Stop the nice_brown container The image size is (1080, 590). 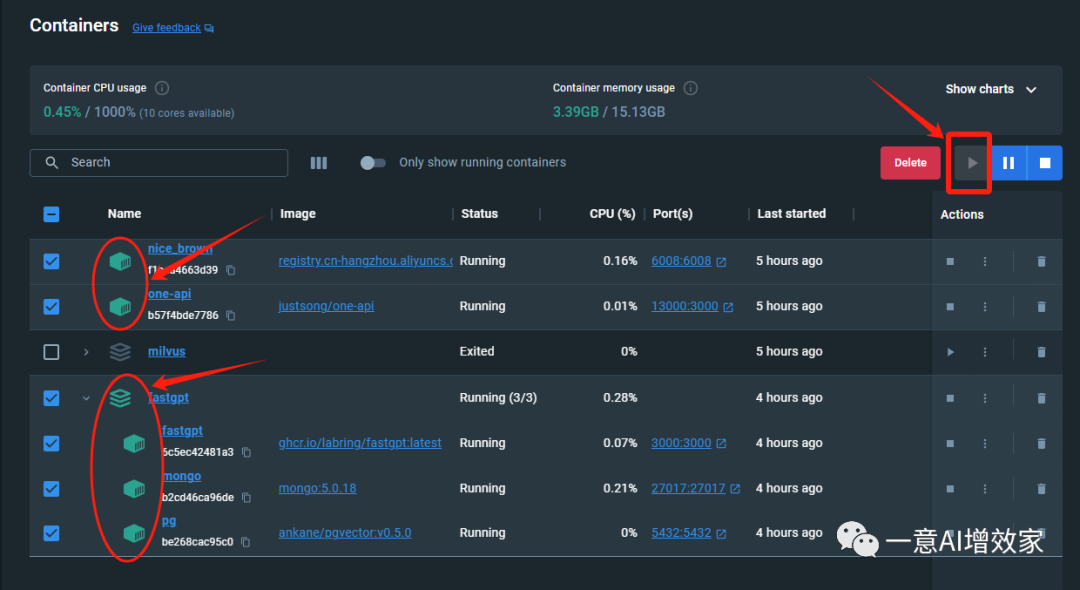pos(951,262)
